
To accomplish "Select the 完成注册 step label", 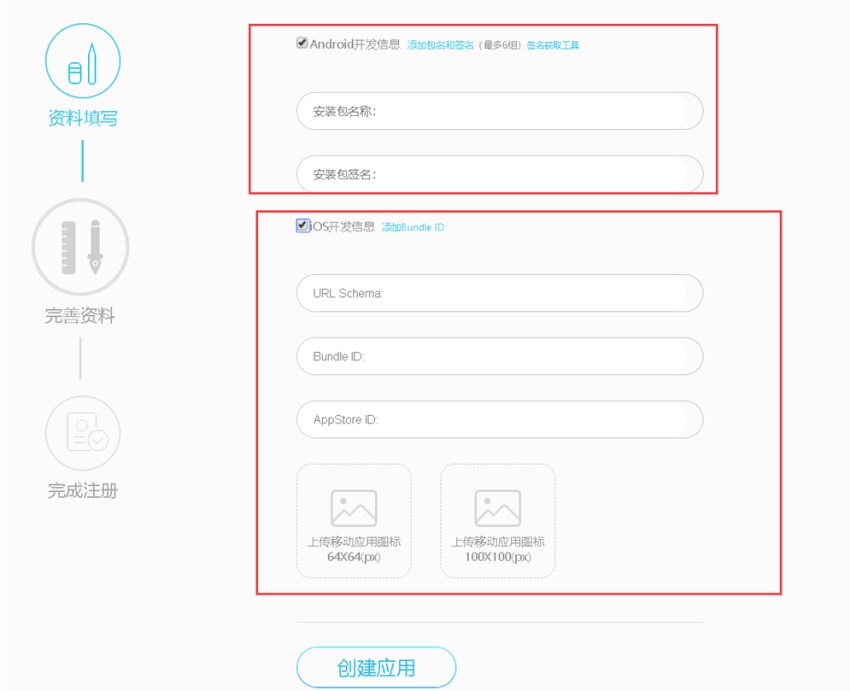I will (x=83, y=490).
